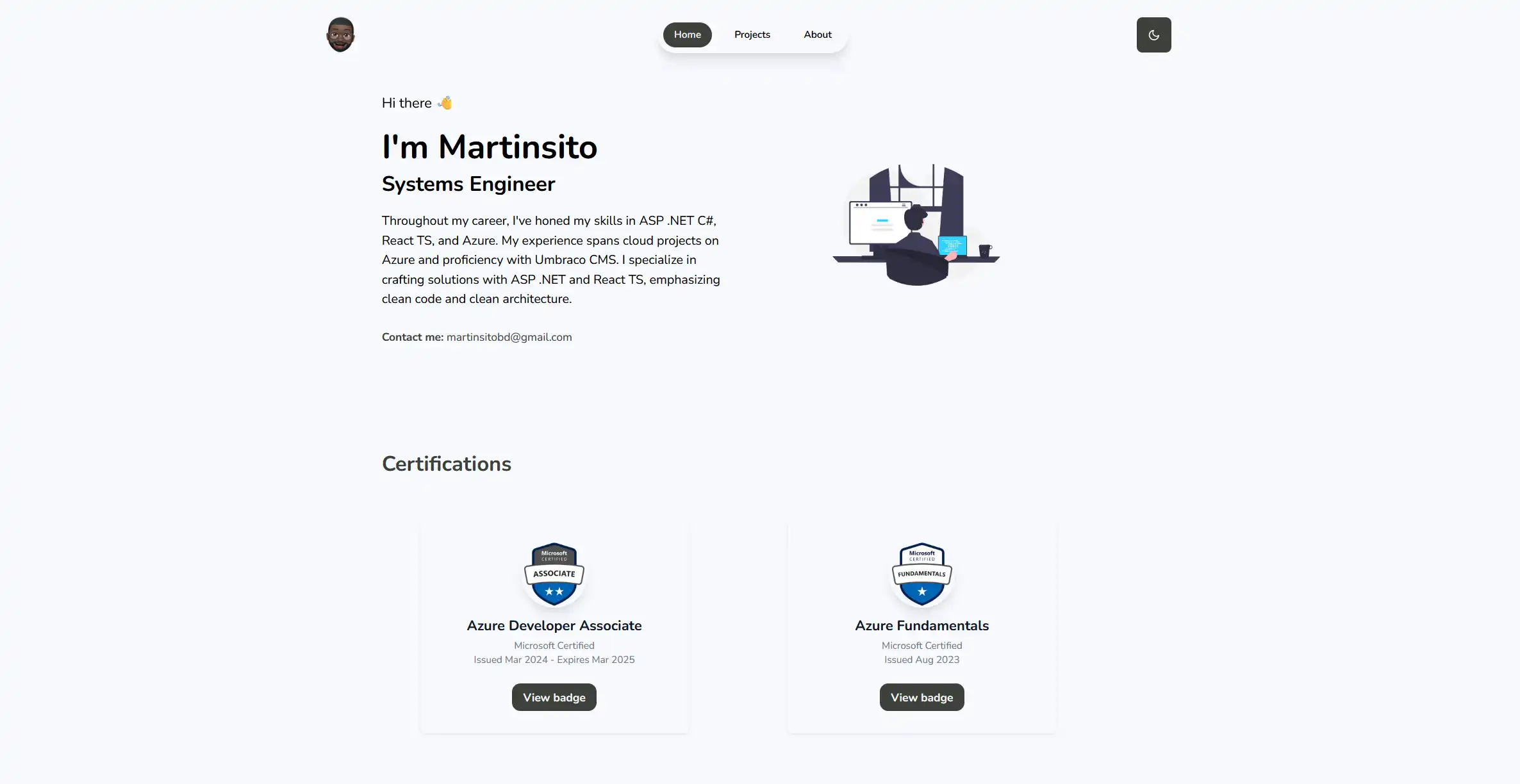Toggle dark mode using the moon icon
The width and height of the screenshot is (1520, 784).
point(1153,35)
